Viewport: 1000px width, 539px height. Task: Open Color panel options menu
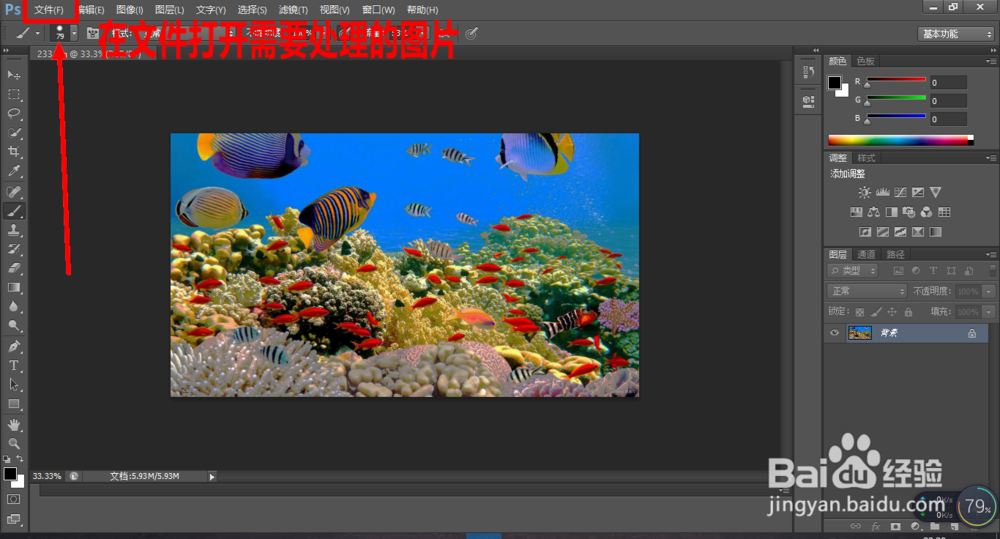[x=990, y=61]
